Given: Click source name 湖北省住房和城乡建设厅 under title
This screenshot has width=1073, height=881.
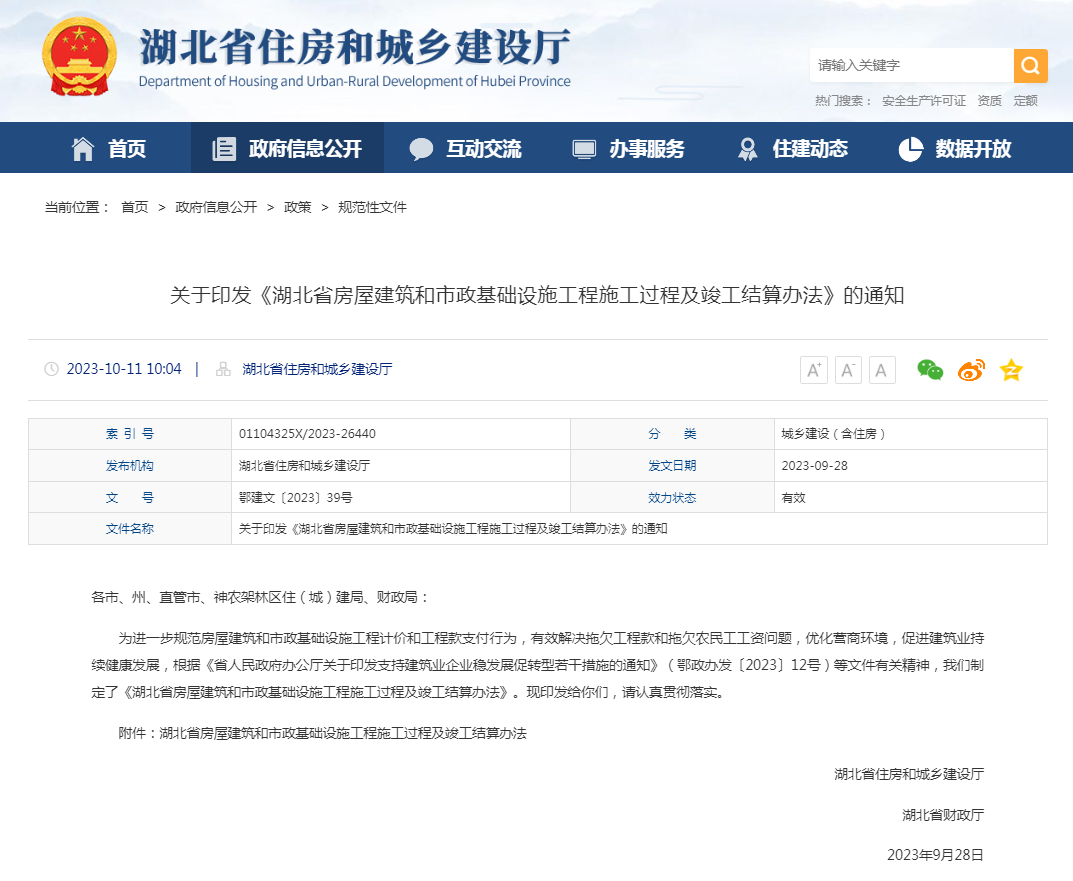Looking at the screenshot, I should point(318,369).
